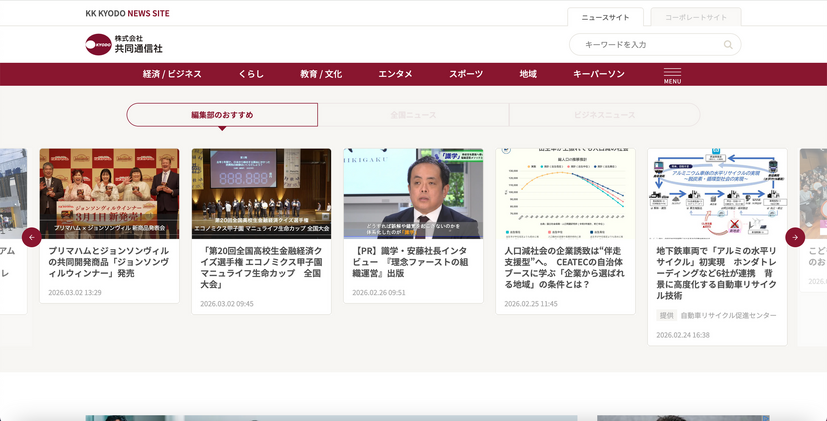This screenshot has height=421, width=827.
Task: Click the Kyodo News logo
Action: click(124, 44)
